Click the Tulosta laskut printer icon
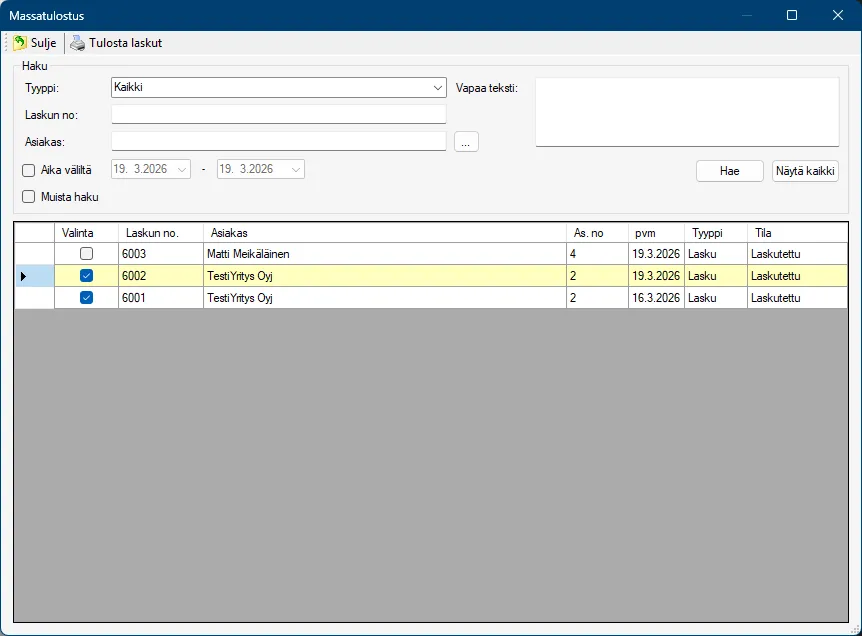862x636 pixels. (x=77, y=43)
